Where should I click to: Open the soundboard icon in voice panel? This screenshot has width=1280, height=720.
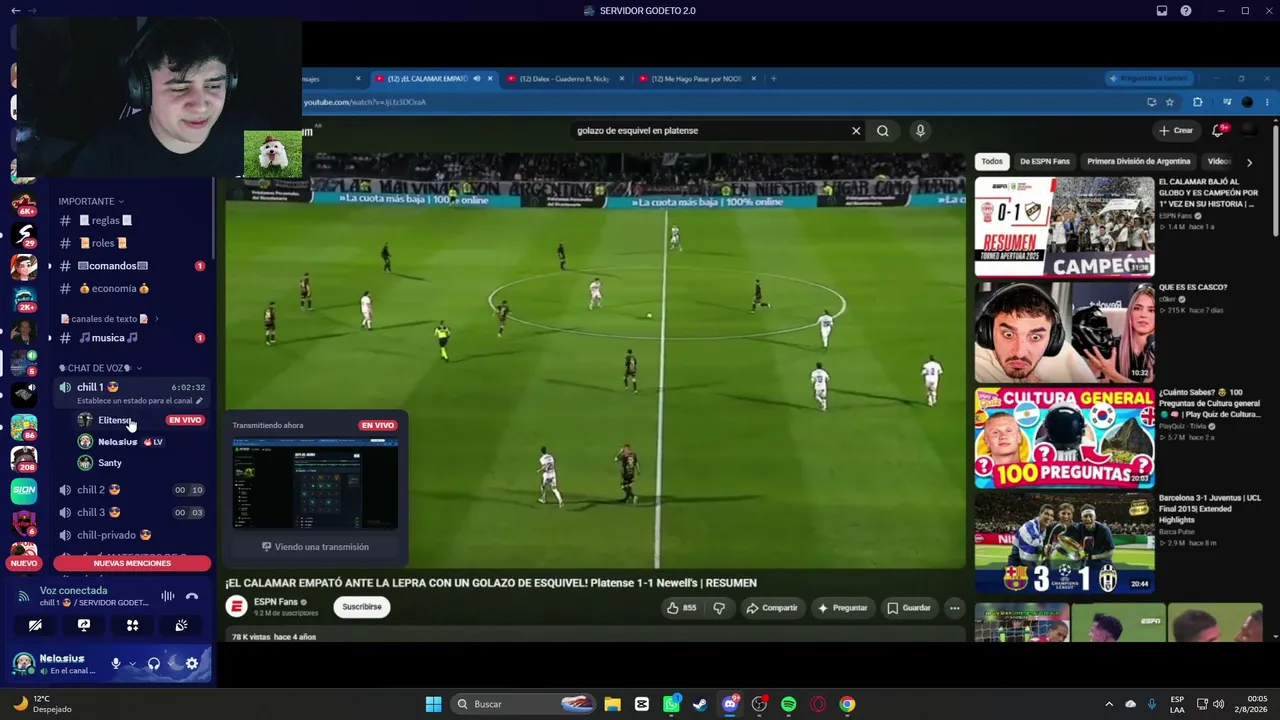click(x=181, y=625)
